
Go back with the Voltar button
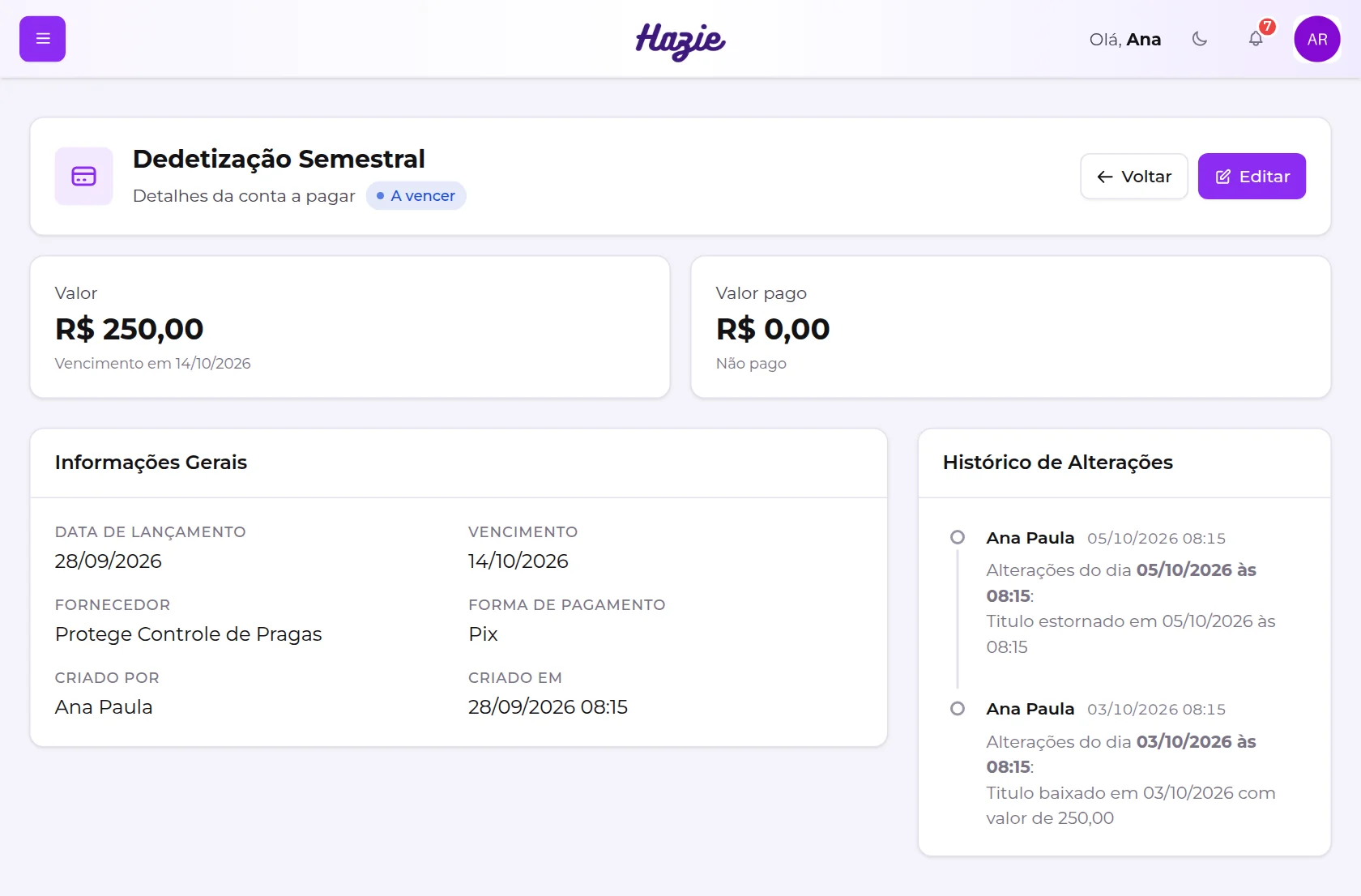click(1134, 177)
